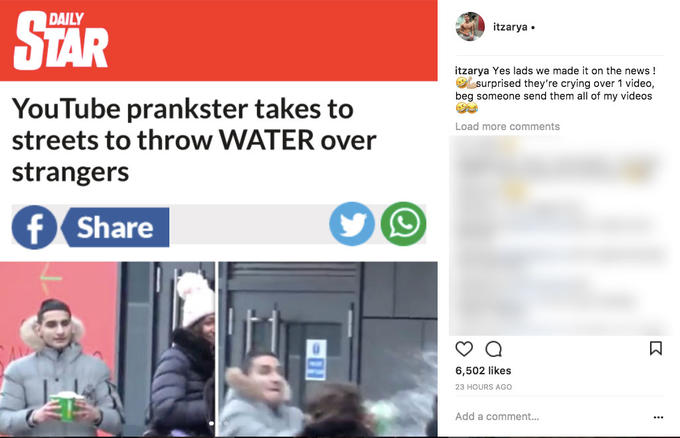The height and width of the screenshot is (438, 680).
Task: Share the article via WhatsApp icon
Action: (x=403, y=224)
